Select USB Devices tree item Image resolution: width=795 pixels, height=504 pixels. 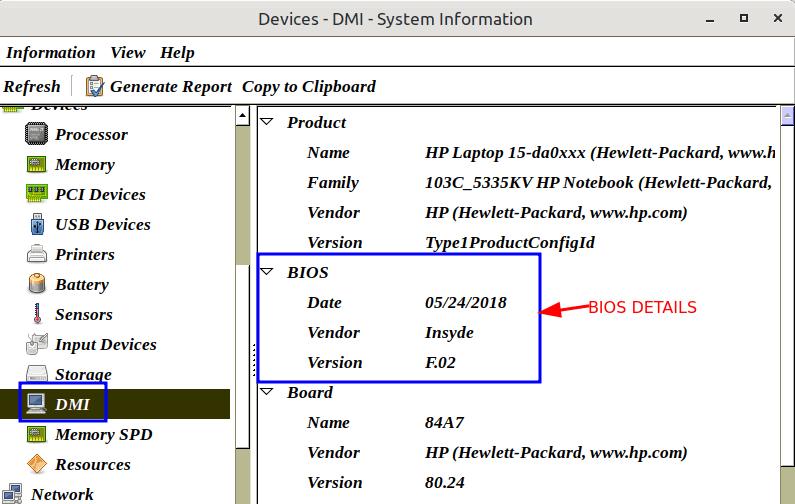[x=103, y=225]
